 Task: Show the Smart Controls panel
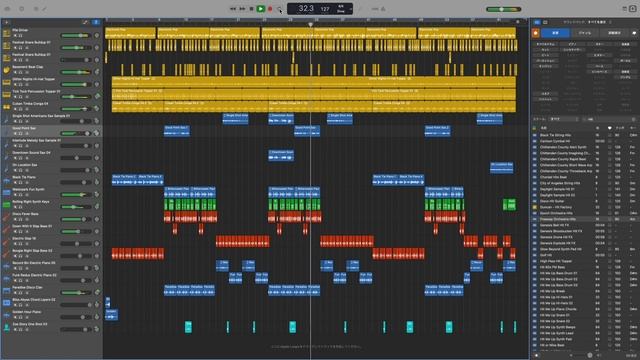36,9
